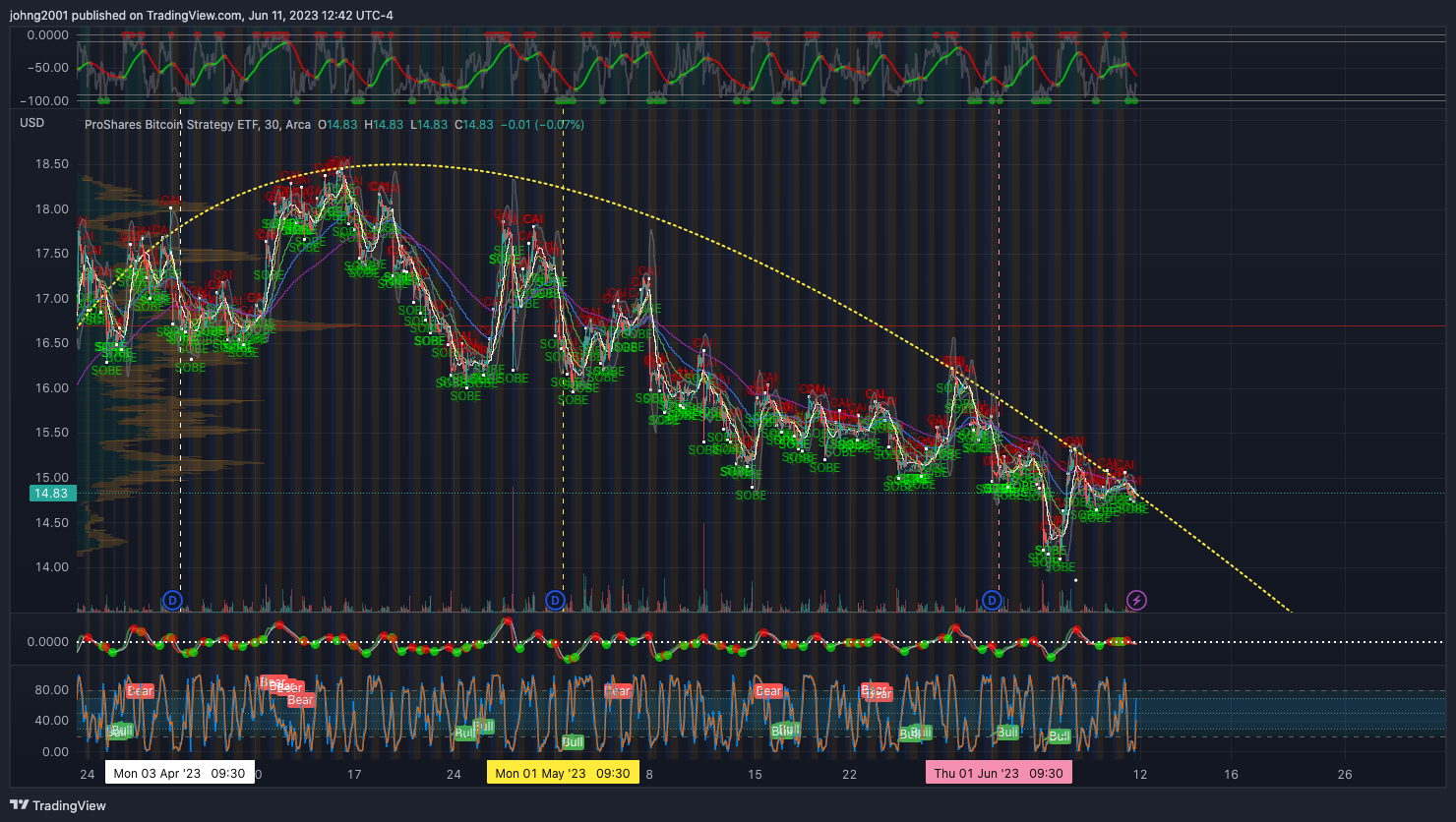Viewport: 1456px width, 822px height.
Task: Click the purple lightning bolt icon
Action: click(1136, 599)
